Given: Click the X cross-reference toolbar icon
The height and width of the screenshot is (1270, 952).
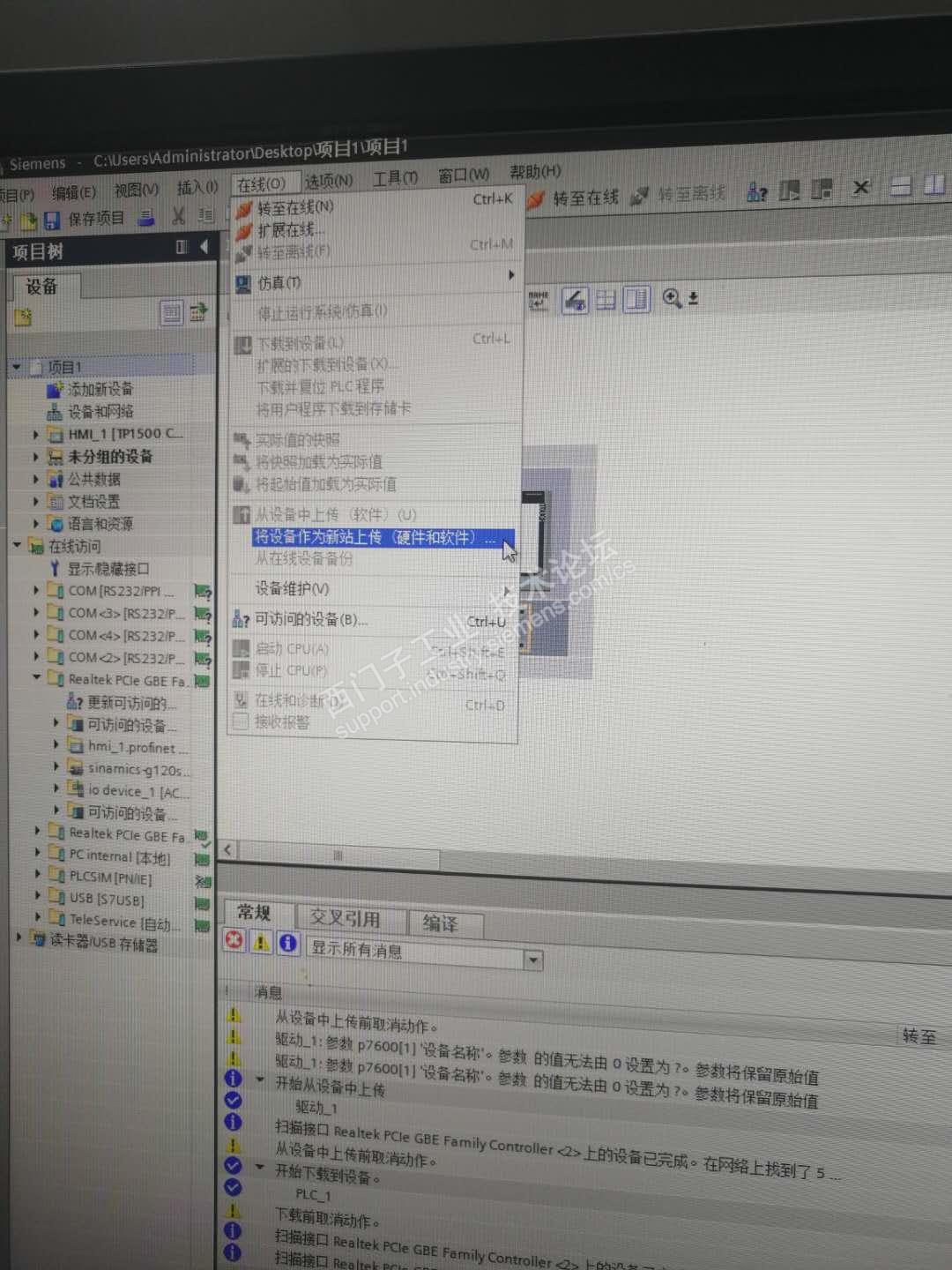Looking at the screenshot, I should coord(861,187).
